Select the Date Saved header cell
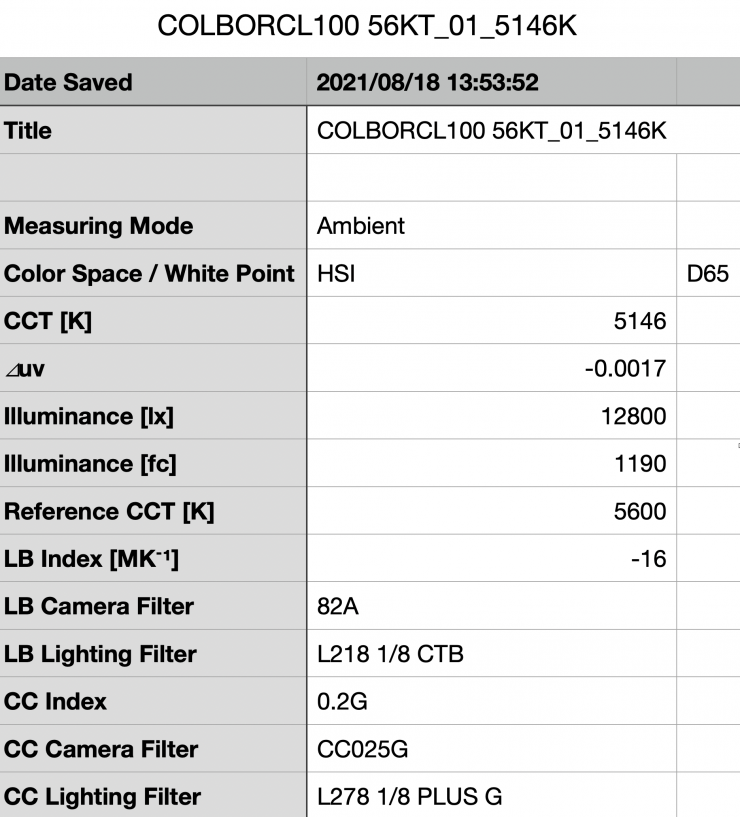Viewport: 740px width, 817px height. 152,83
